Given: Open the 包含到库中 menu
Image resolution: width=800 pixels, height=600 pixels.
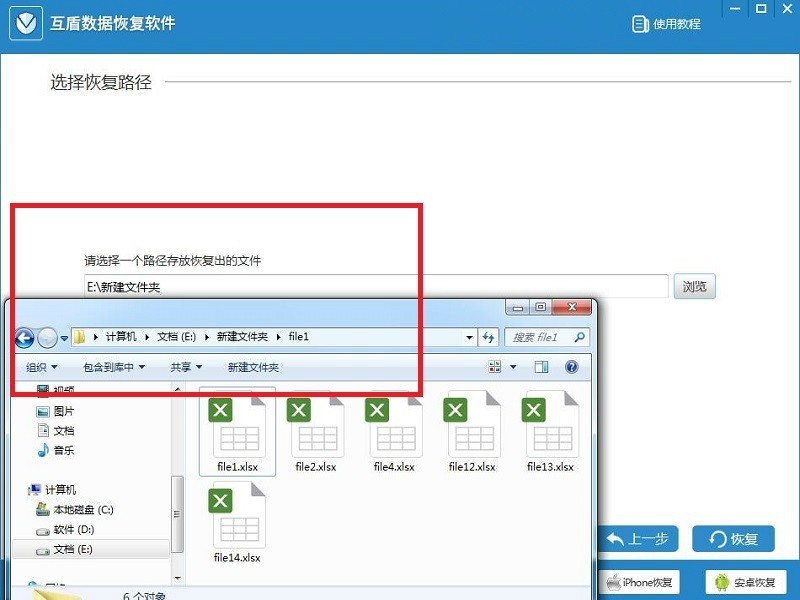Looking at the screenshot, I should pyautogui.click(x=114, y=367).
